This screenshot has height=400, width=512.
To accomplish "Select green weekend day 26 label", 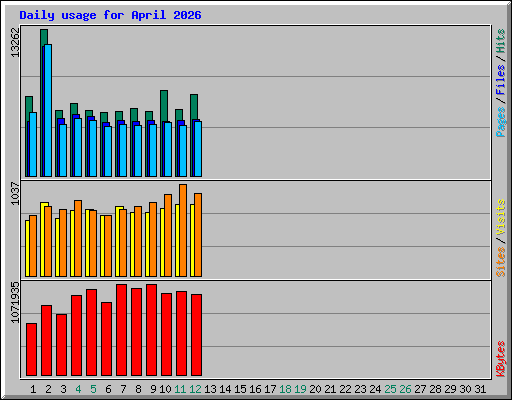I will pos(405,389).
